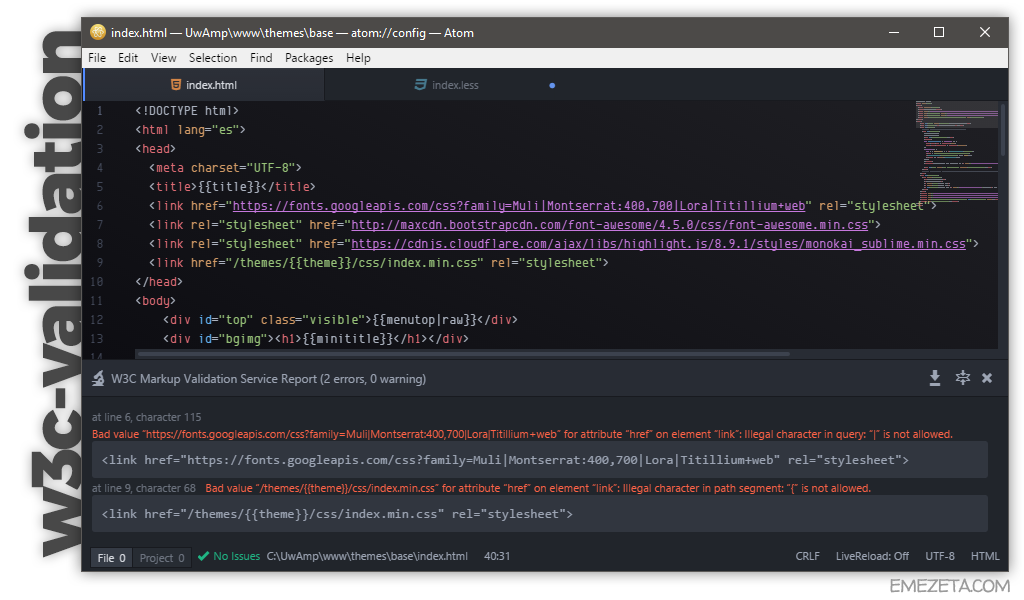Open the View menu

point(163,58)
